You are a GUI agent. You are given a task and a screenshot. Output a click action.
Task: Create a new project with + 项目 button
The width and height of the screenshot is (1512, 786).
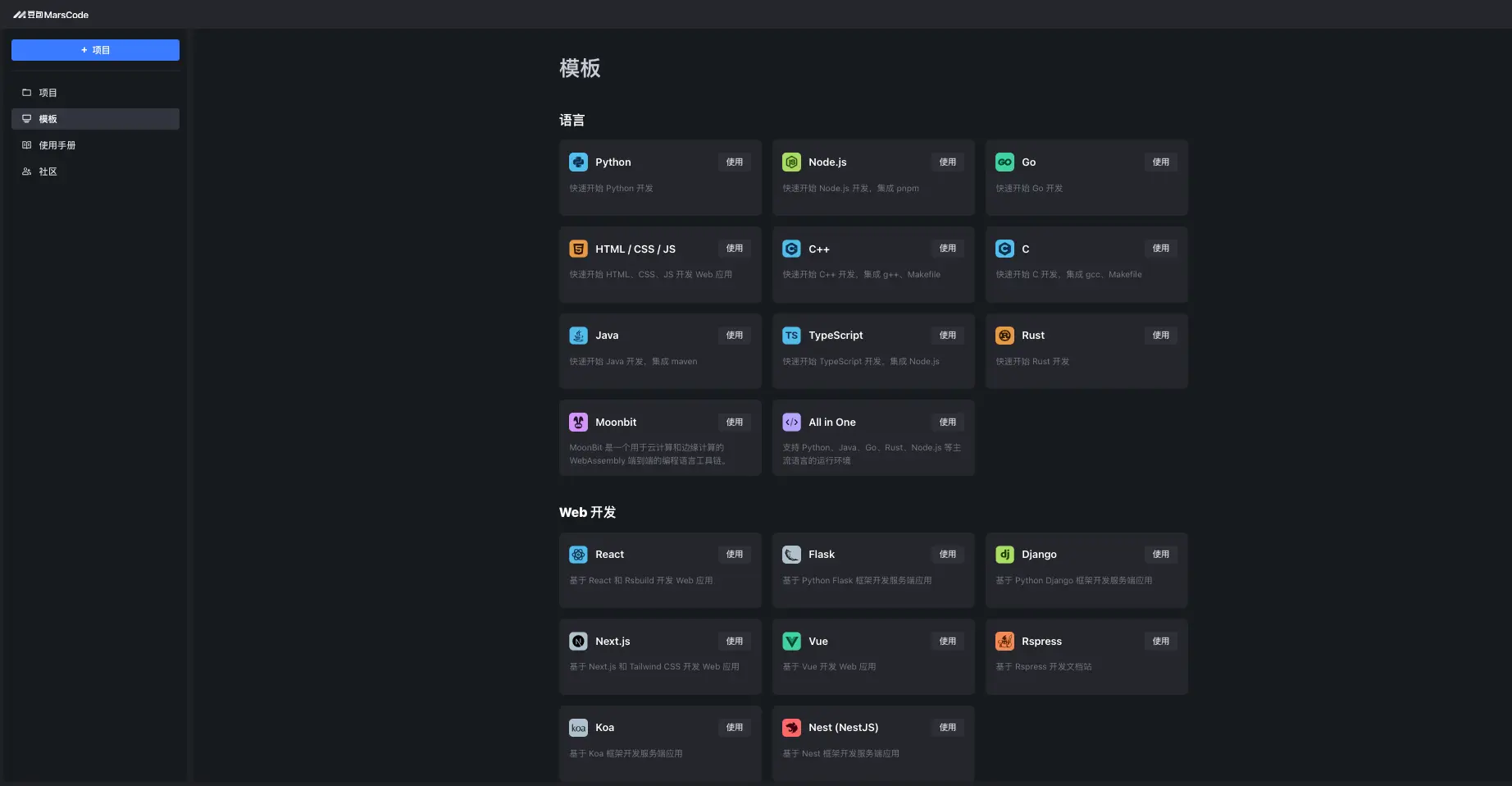95,50
